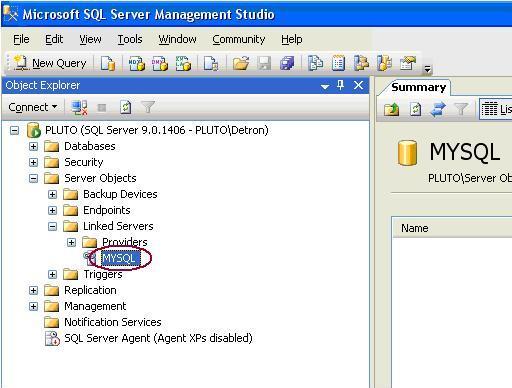512x388 pixels.
Task: Click the Open File folder icon
Action: coord(241,63)
